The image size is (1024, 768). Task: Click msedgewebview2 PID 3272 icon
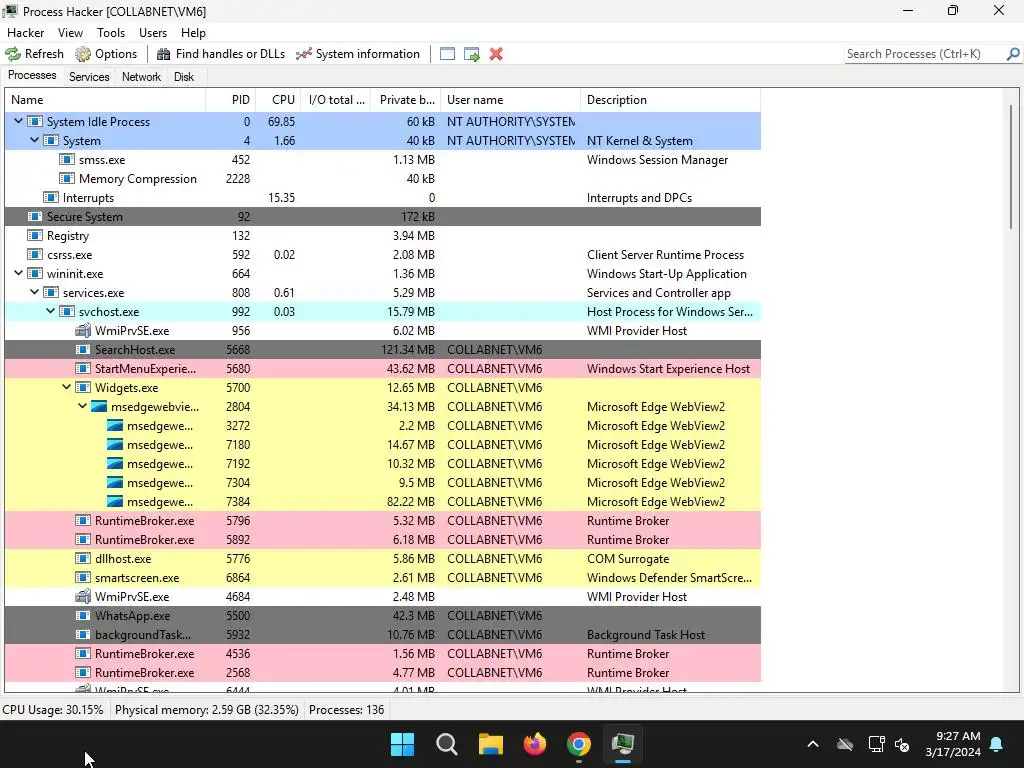click(x=114, y=425)
